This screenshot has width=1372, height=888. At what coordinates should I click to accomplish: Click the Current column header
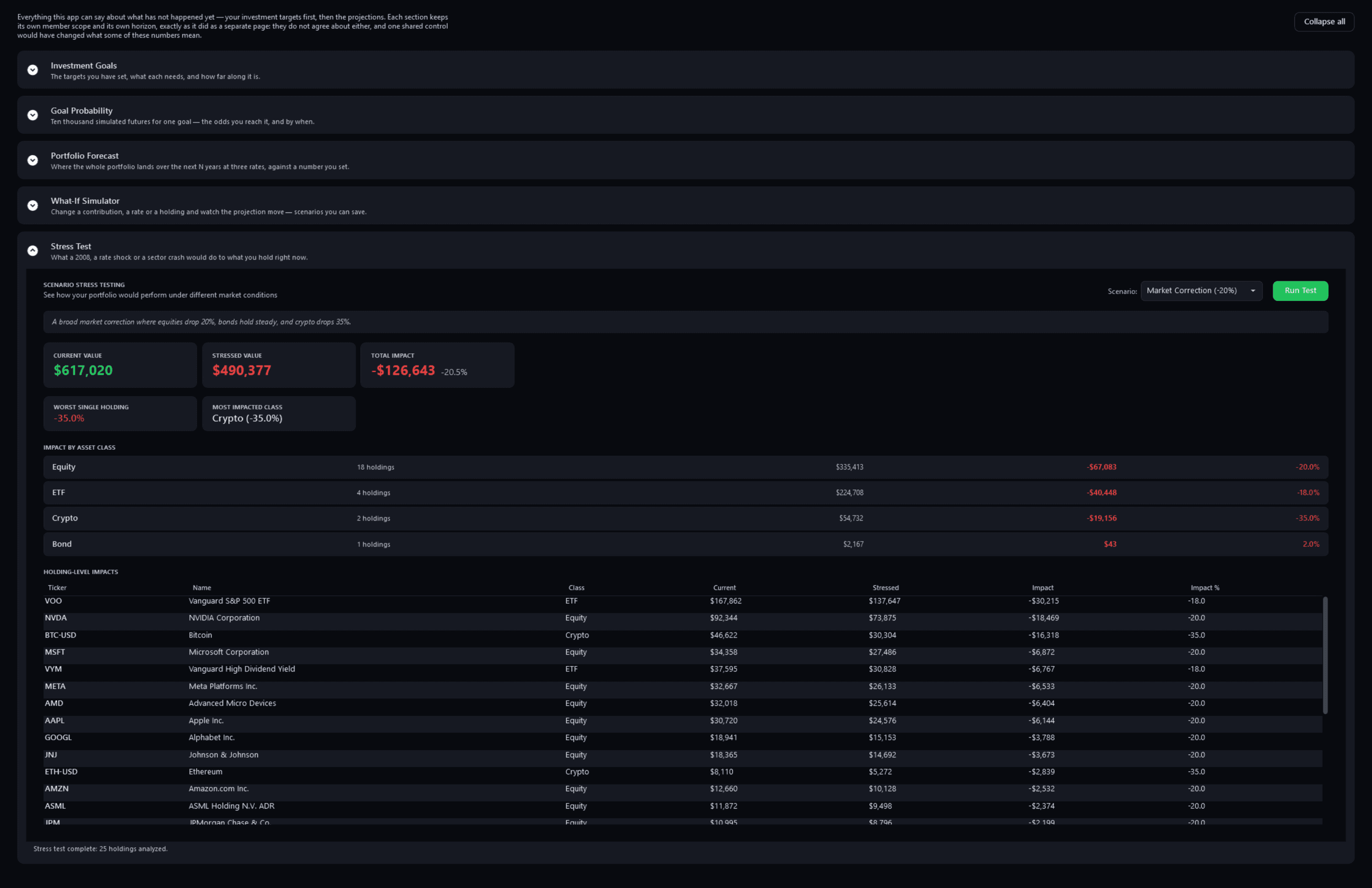pyautogui.click(x=724, y=588)
